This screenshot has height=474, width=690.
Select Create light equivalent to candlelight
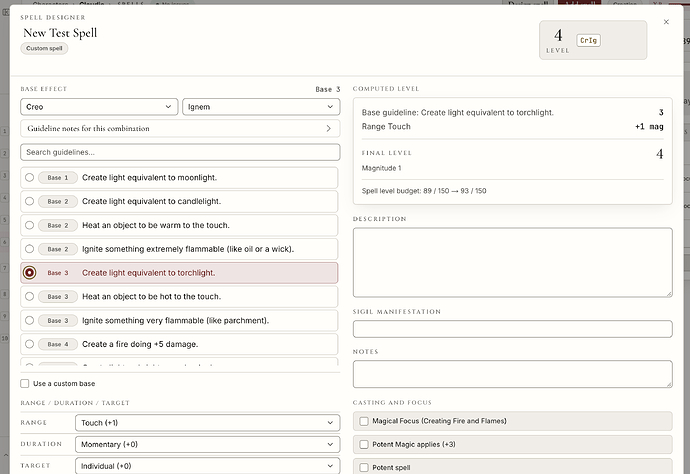(x=179, y=202)
